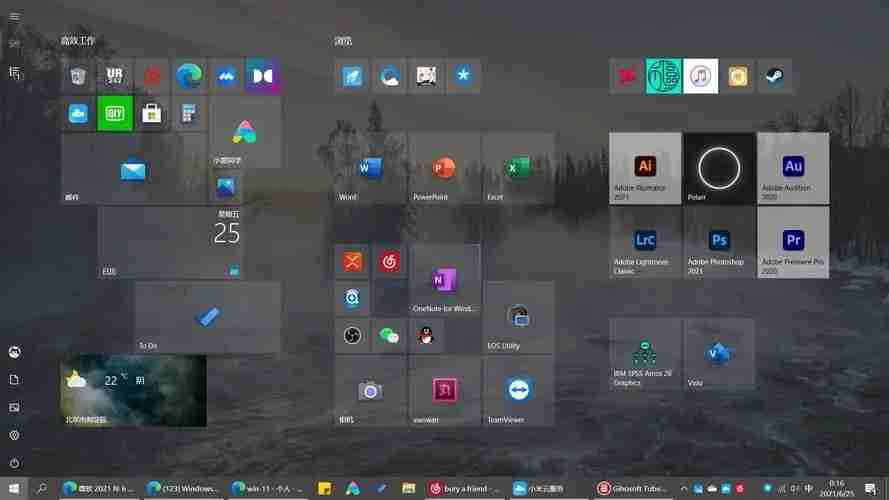This screenshot has height=500, width=889.
Task: Launch Adobe Premiere Pro 2020
Action: tap(793, 242)
